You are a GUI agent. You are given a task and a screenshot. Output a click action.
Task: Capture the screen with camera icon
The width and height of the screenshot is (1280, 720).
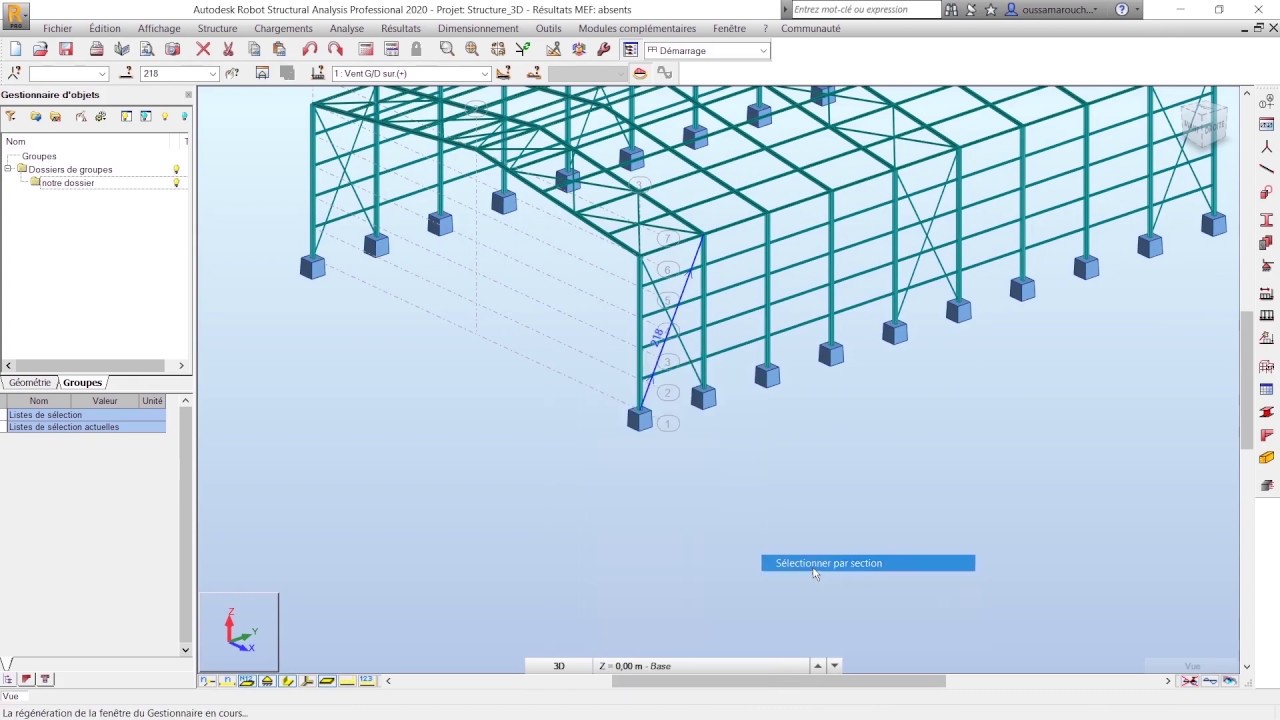point(172,50)
